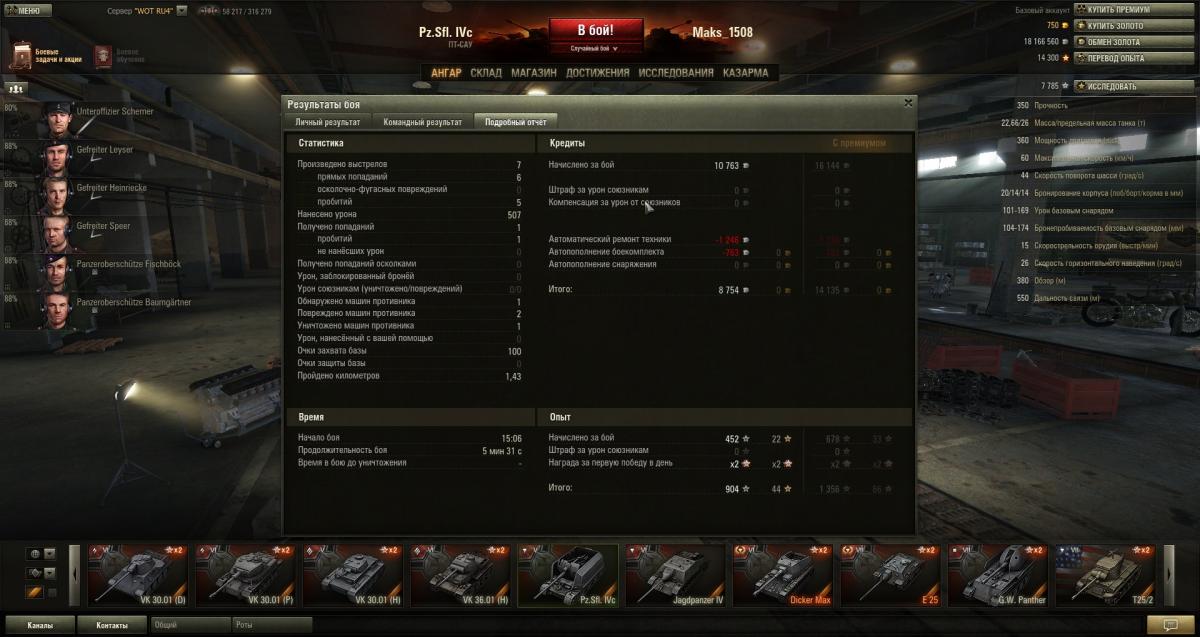Open the tank type filter dropdown

(x=41, y=573)
